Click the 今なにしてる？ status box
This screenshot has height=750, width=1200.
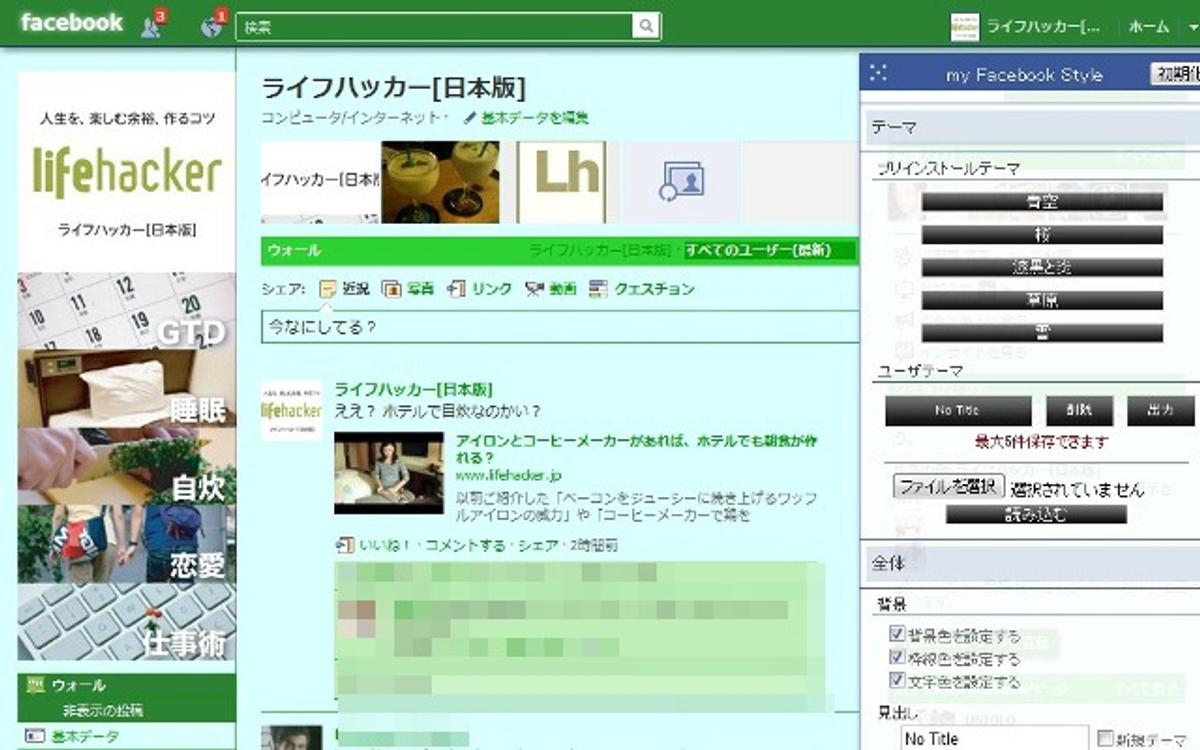(x=560, y=326)
